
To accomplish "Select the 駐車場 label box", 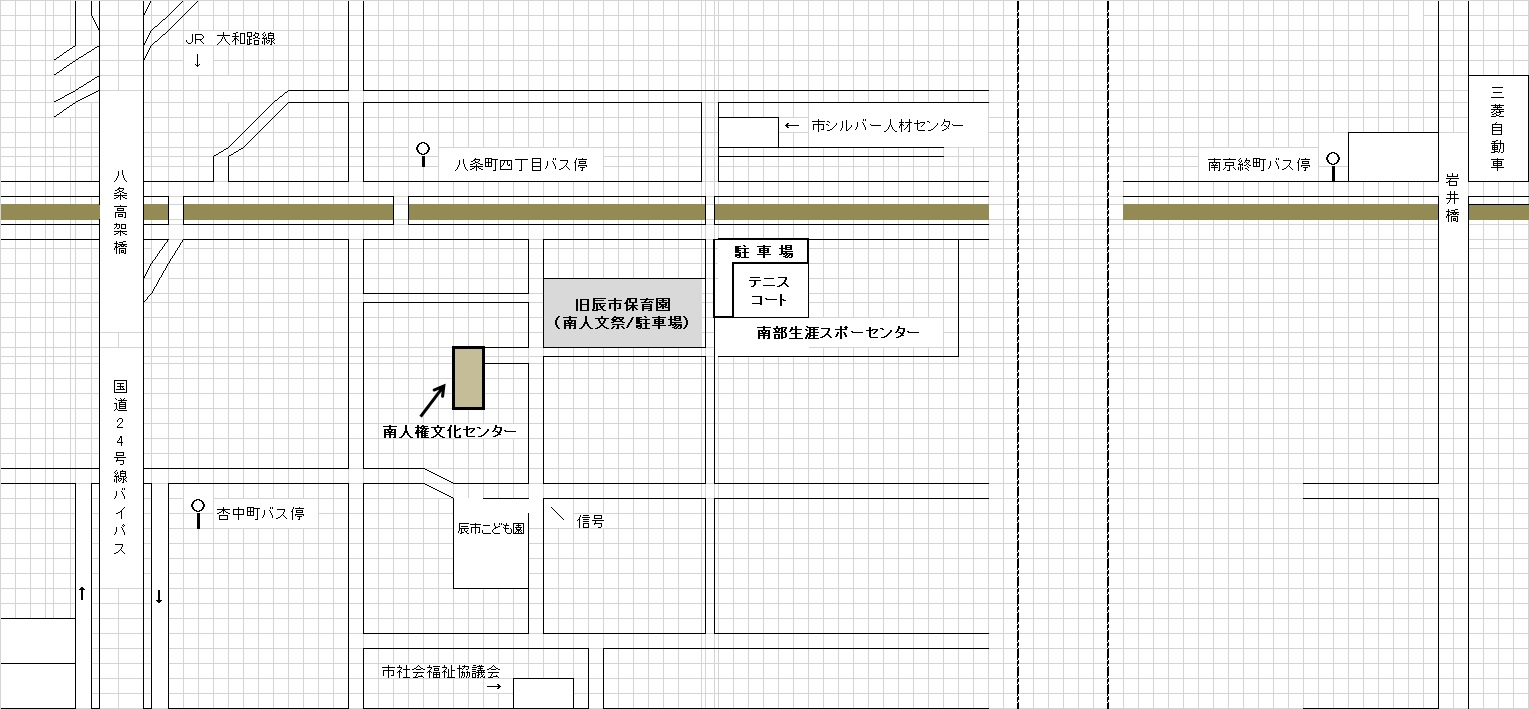I will click(761, 252).
